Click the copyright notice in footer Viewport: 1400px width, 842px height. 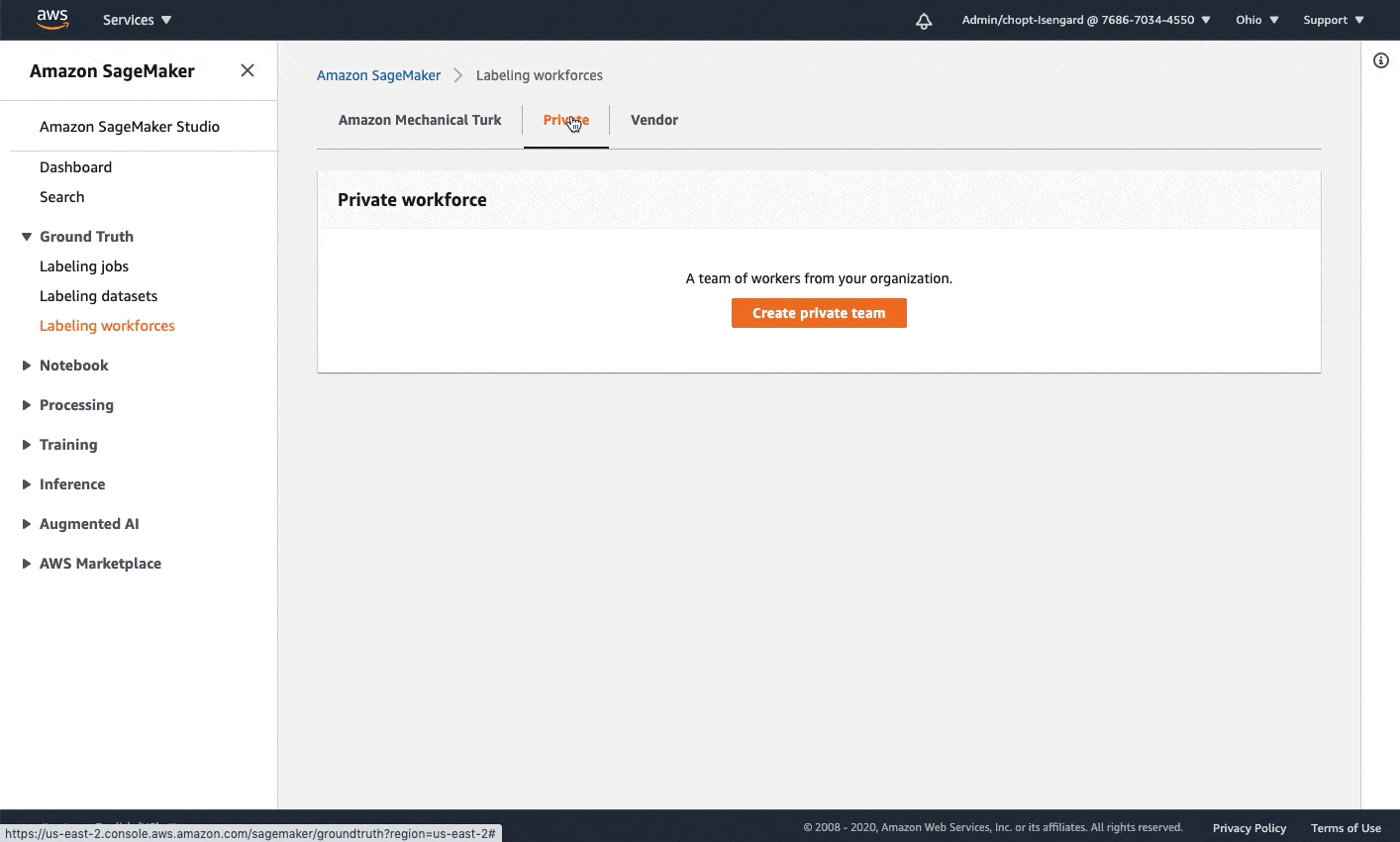point(993,827)
